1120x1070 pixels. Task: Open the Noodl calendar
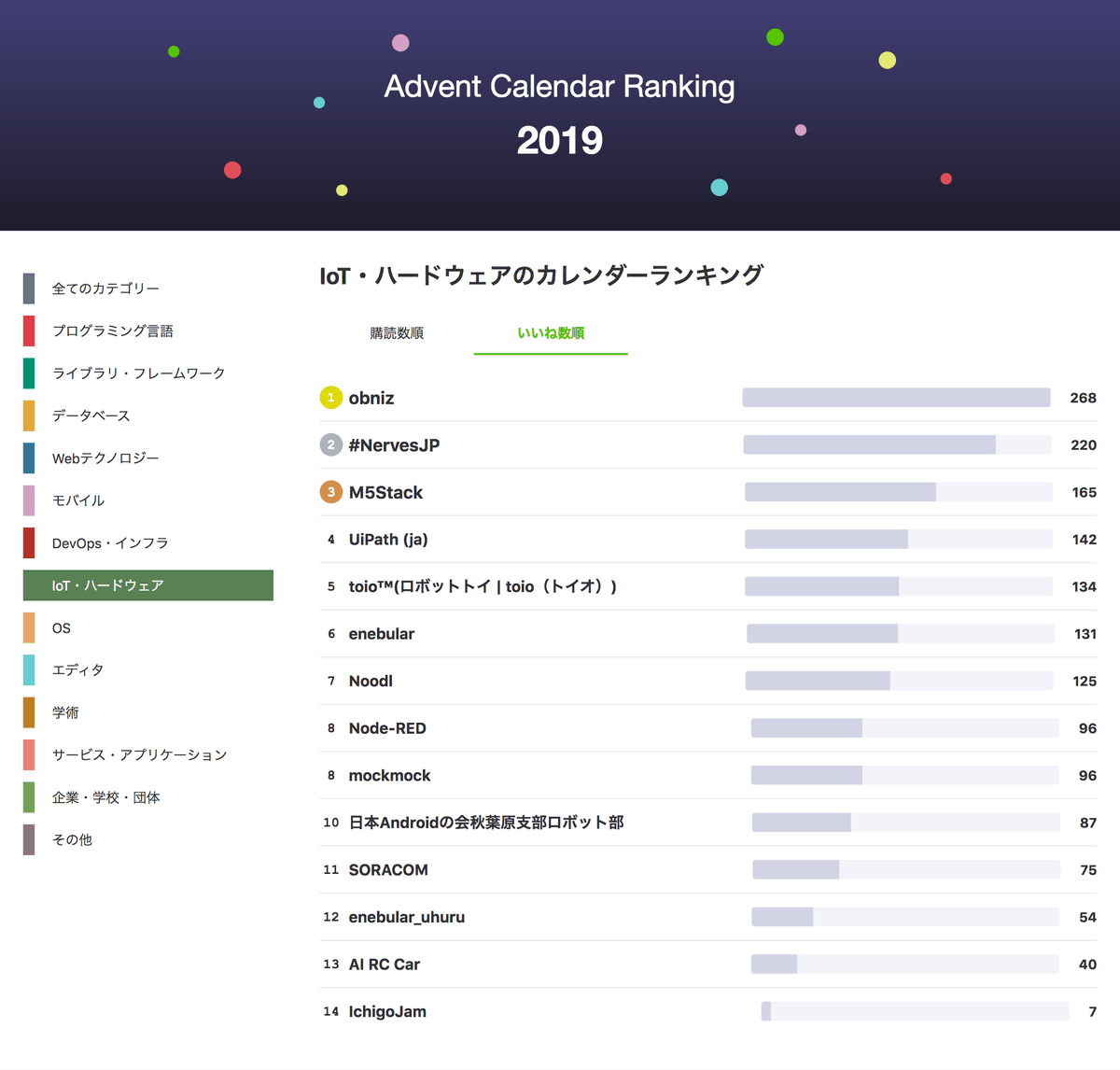pyautogui.click(x=371, y=682)
